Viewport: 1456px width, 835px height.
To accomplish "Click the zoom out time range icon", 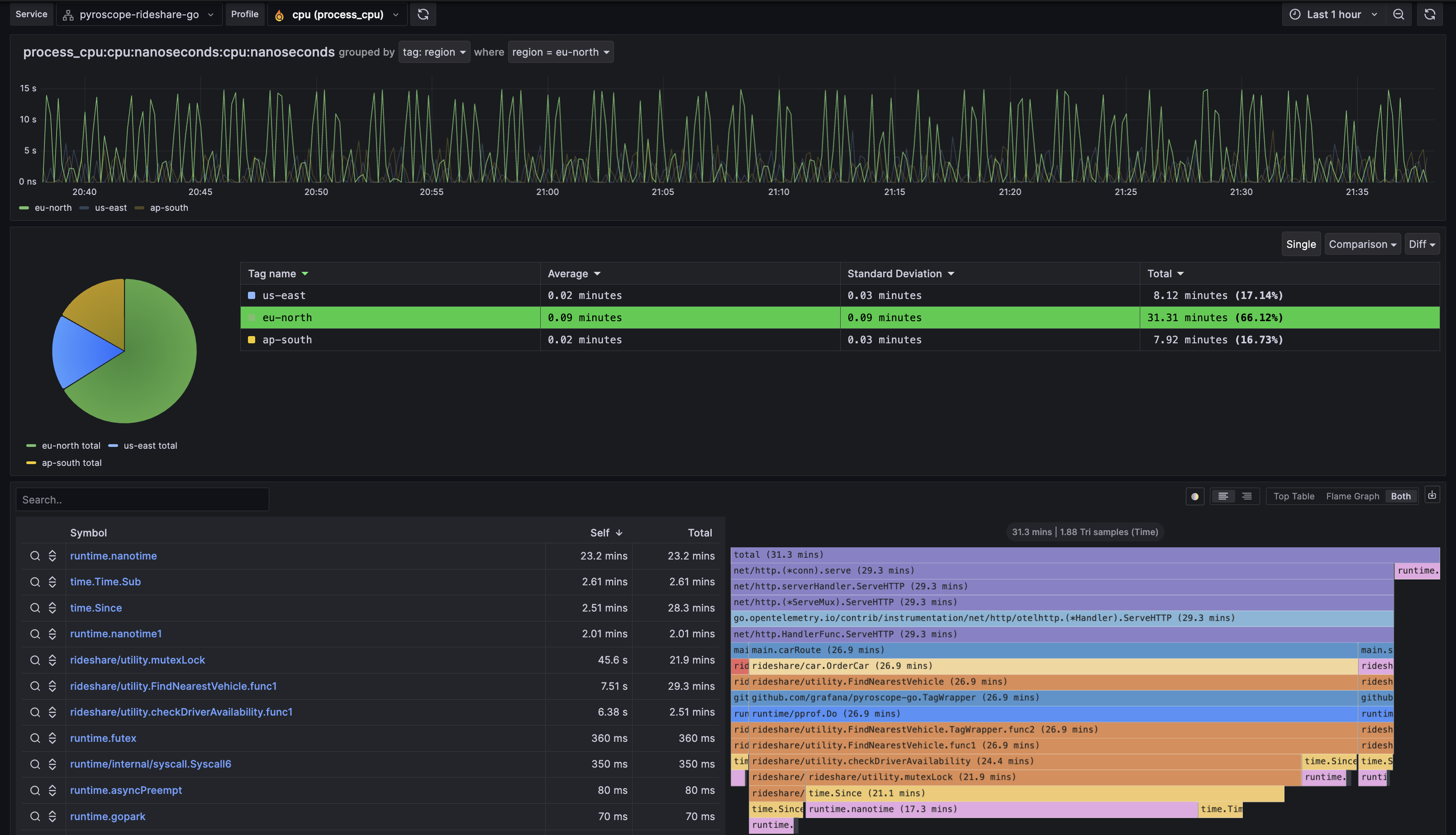I will pos(1399,14).
